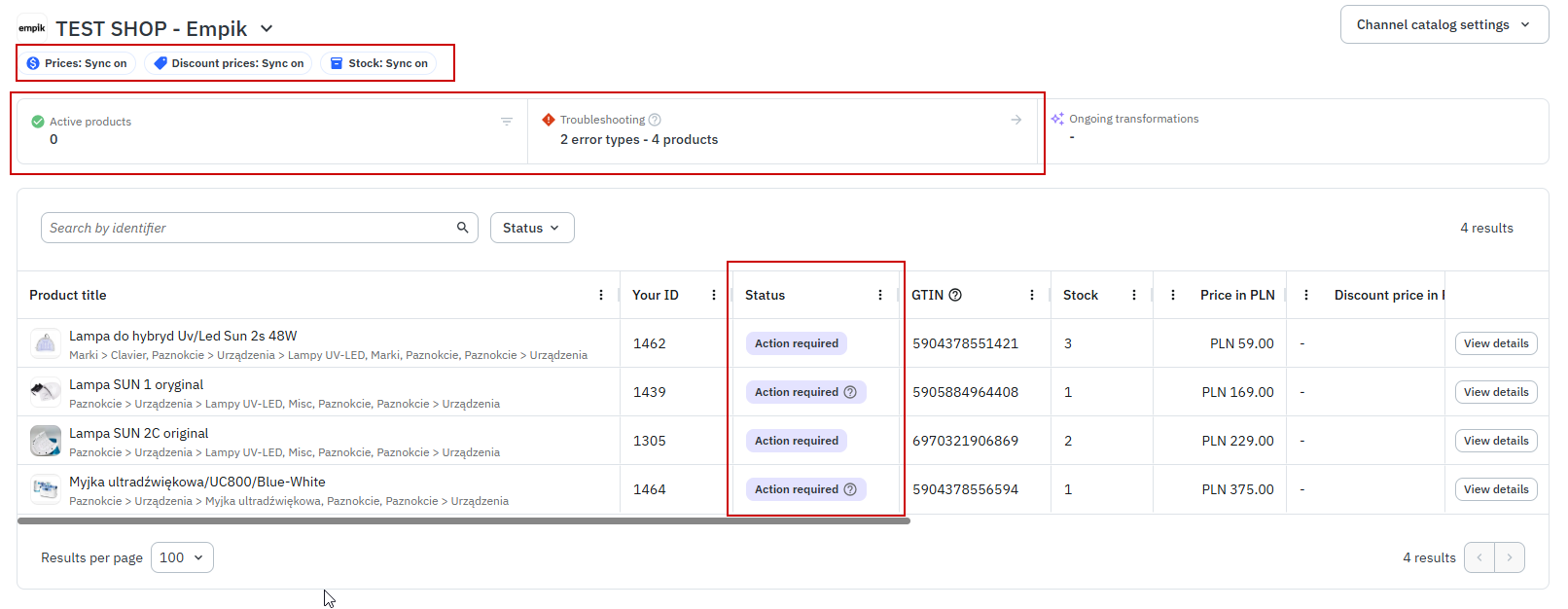The image size is (1568, 609).
Task: Click the horizontal table scrollbar
Action: tap(463, 521)
